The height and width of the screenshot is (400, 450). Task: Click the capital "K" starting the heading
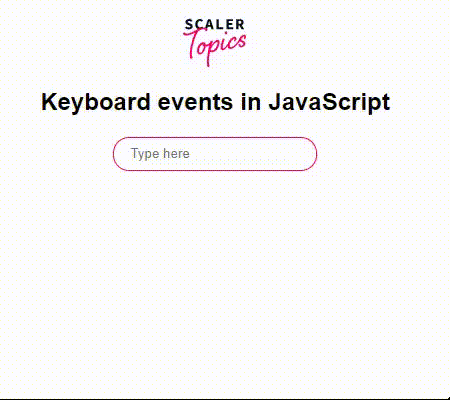pyautogui.click(x=49, y=101)
